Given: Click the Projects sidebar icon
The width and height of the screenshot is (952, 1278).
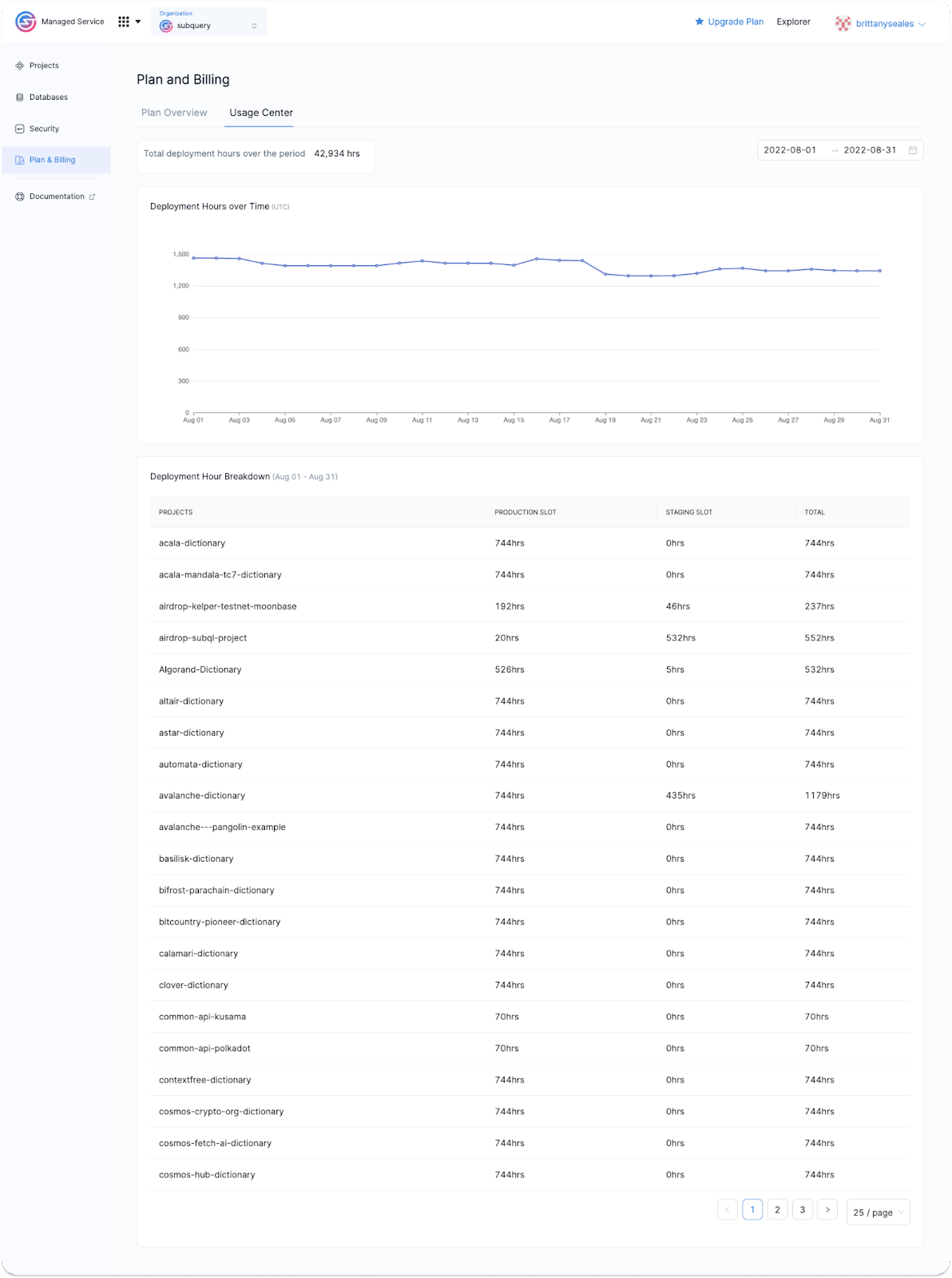Looking at the screenshot, I should (20, 65).
